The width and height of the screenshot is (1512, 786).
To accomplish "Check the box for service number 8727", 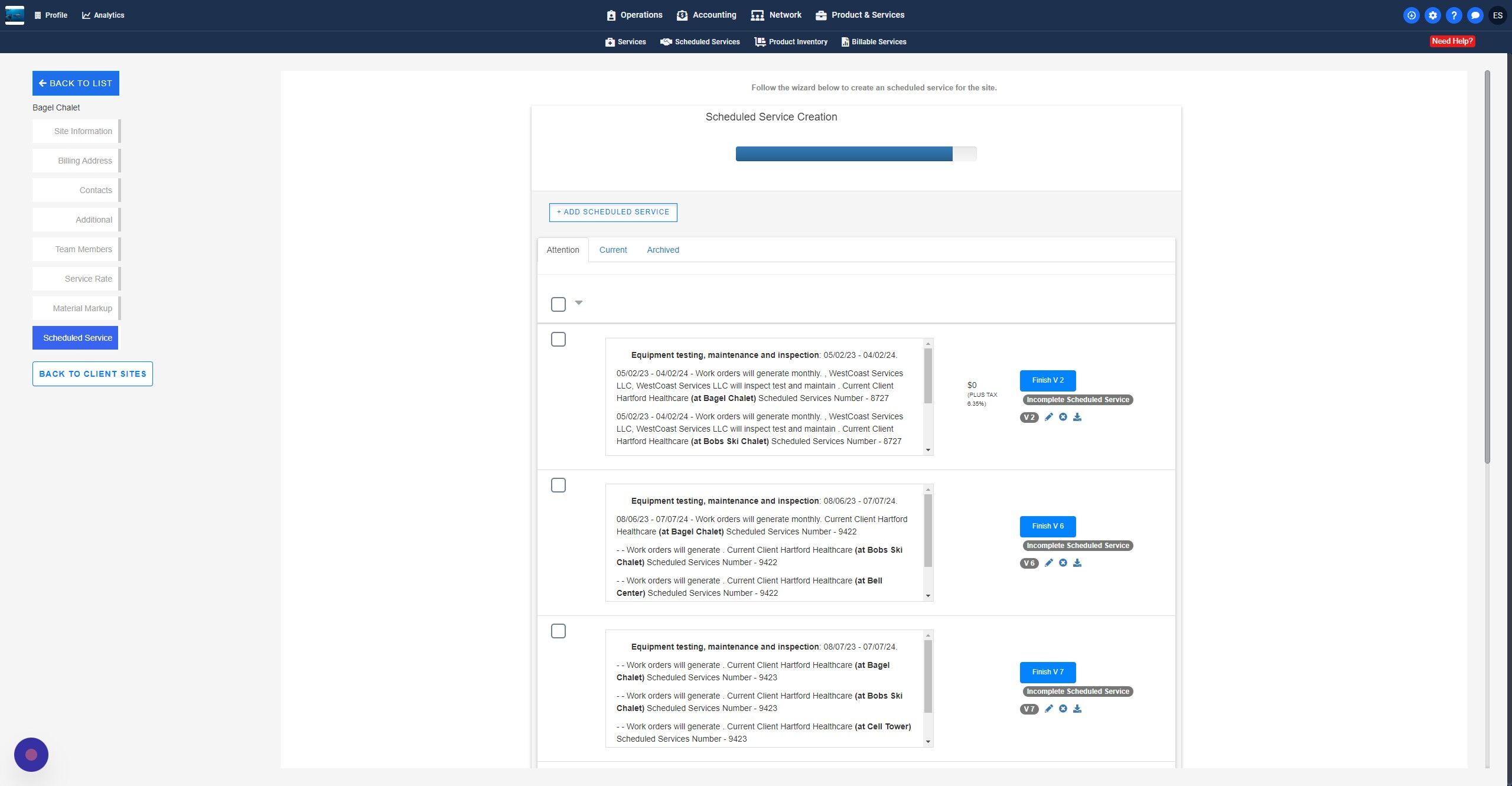I will 558,340.
